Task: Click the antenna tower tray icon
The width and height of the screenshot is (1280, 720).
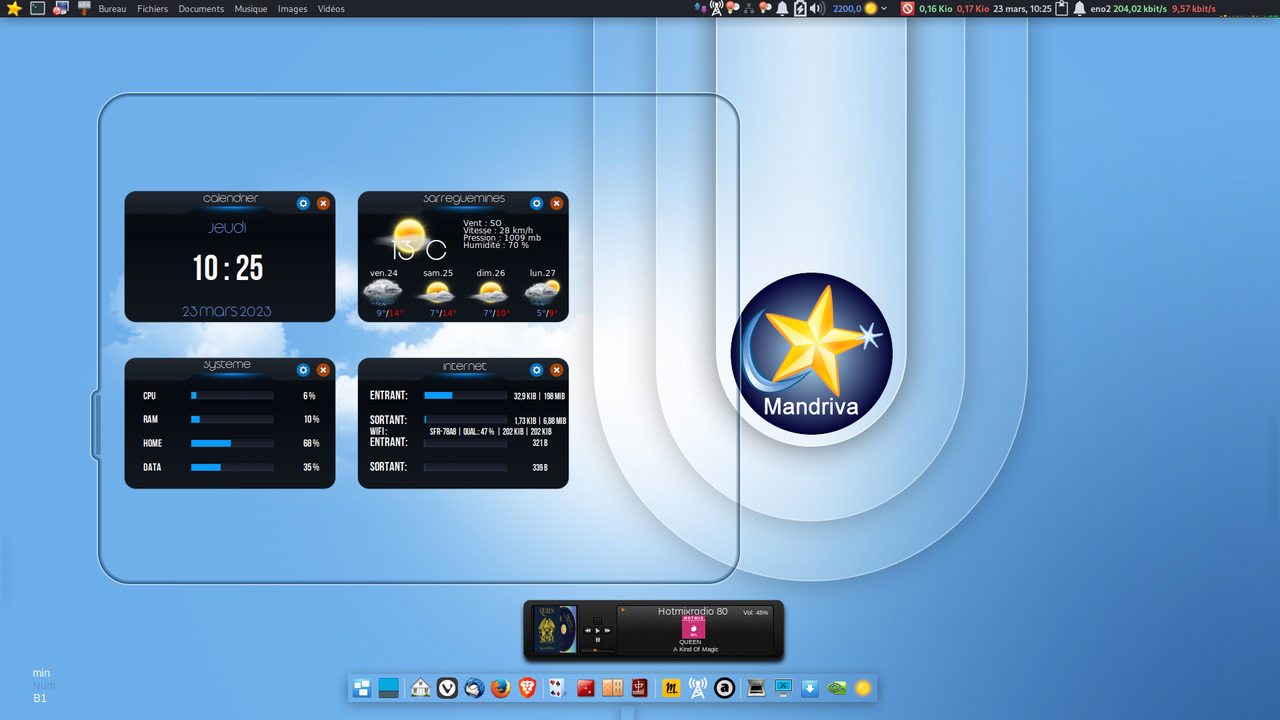Action: point(716,8)
